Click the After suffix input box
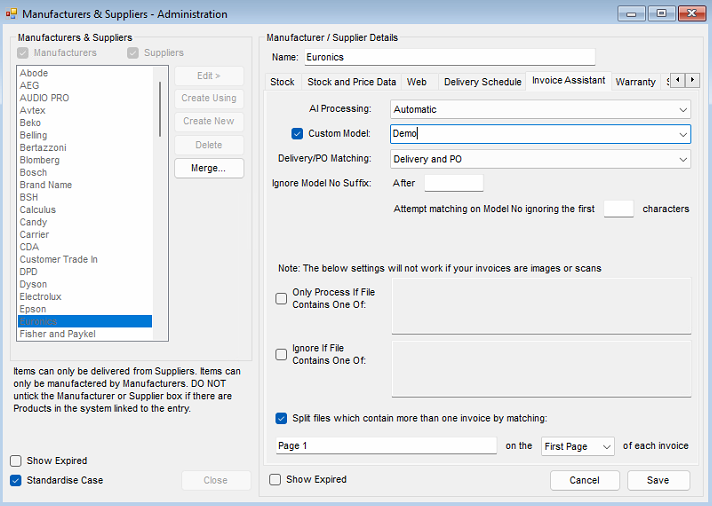The width and height of the screenshot is (712, 506). coord(454,183)
